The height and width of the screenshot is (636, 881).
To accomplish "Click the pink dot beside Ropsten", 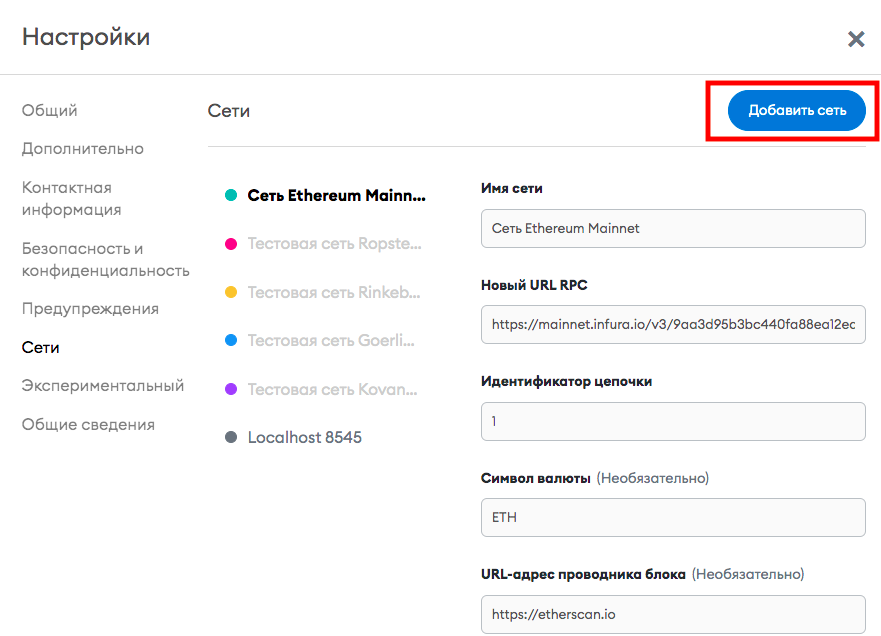I will point(231,243).
